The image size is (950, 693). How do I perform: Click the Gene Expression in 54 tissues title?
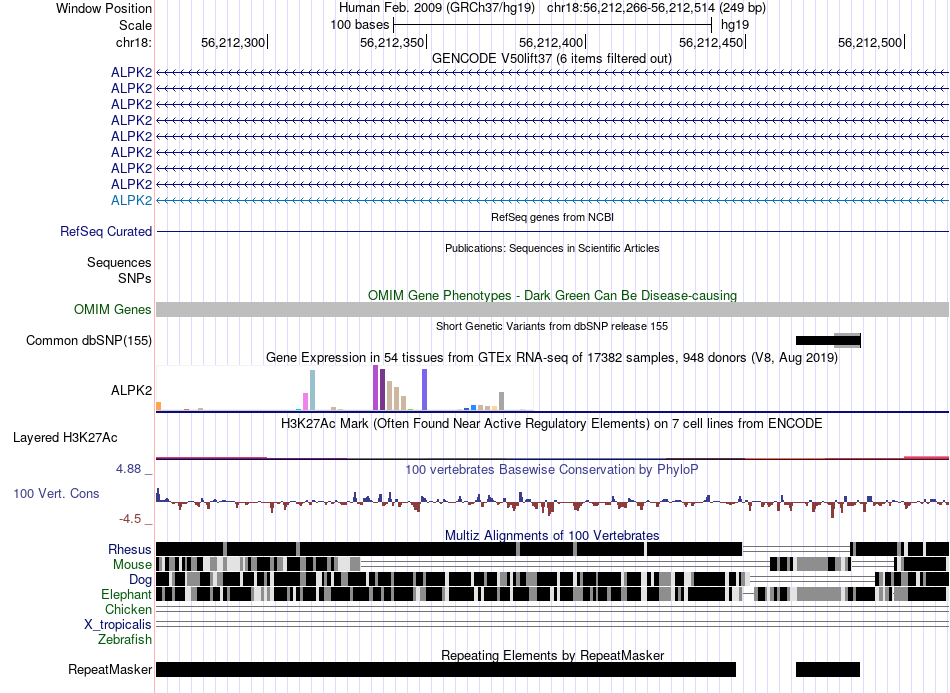click(552, 357)
